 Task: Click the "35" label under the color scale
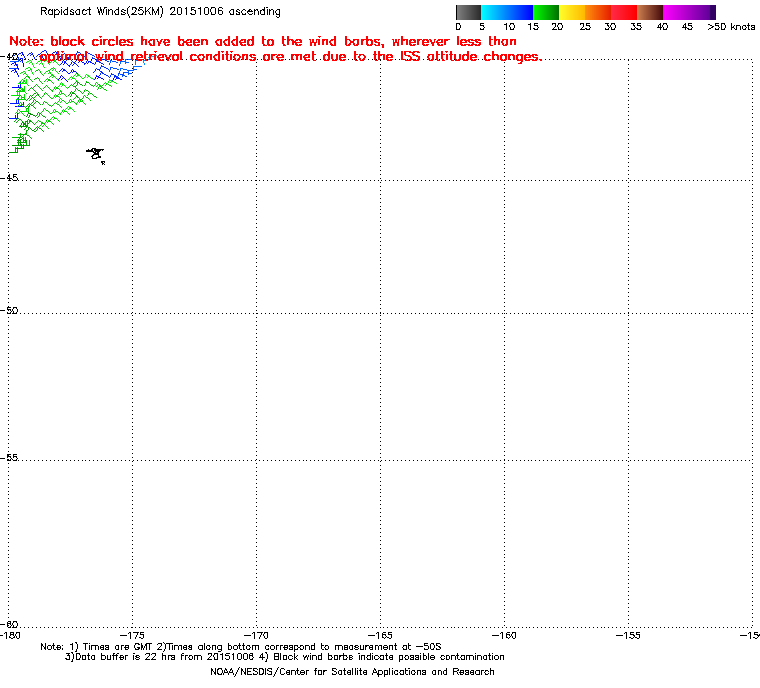tap(636, 27)
